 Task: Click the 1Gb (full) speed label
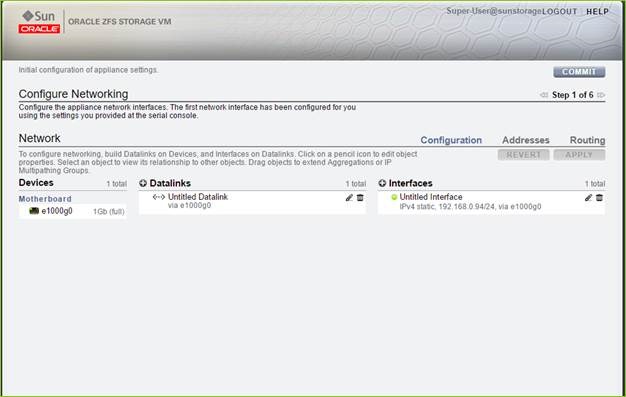109,211
